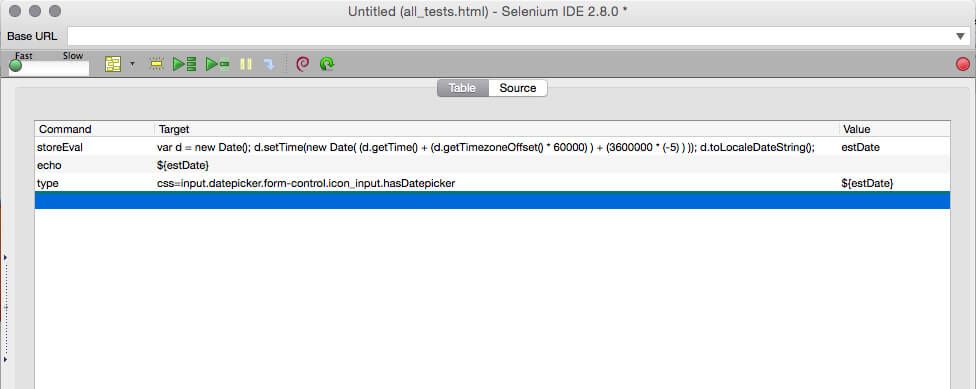Screen dimensions: 976x389
Task: Pause the test execution
Action: coord(246,64)
